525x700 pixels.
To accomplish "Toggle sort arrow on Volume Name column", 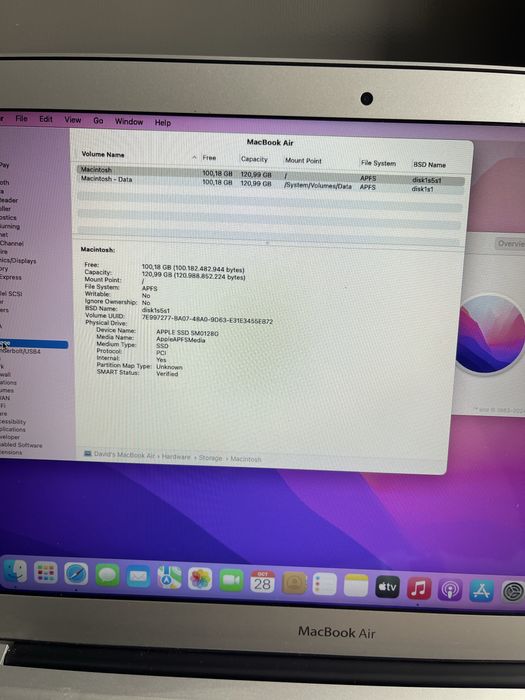I will [x=194, y=158].
